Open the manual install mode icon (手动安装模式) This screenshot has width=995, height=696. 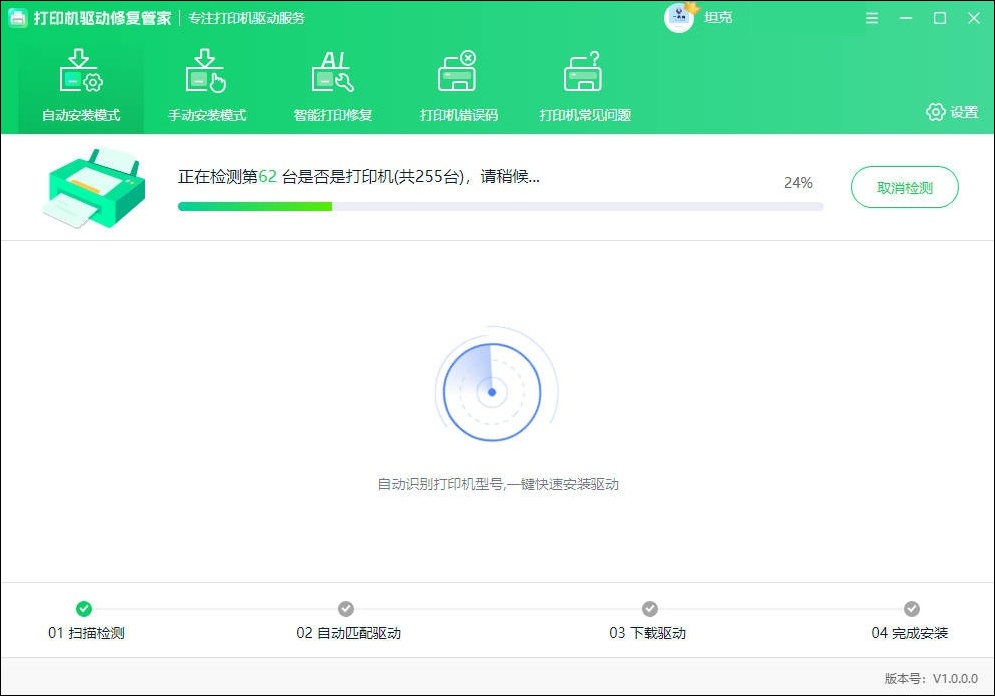[206, 71]
